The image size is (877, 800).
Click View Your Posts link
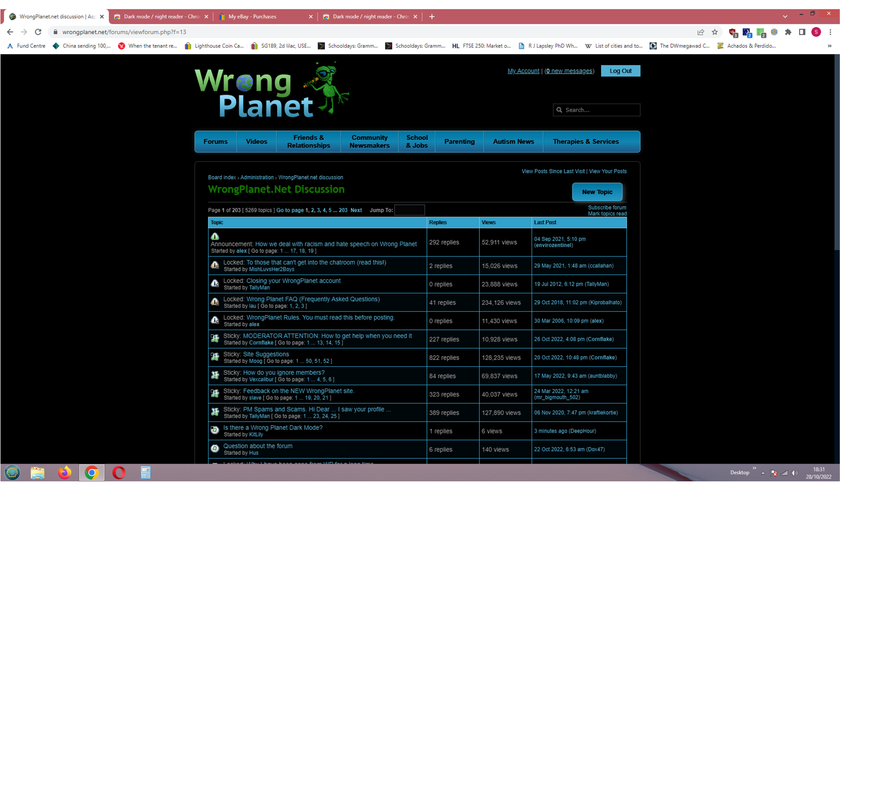(607, 171)
